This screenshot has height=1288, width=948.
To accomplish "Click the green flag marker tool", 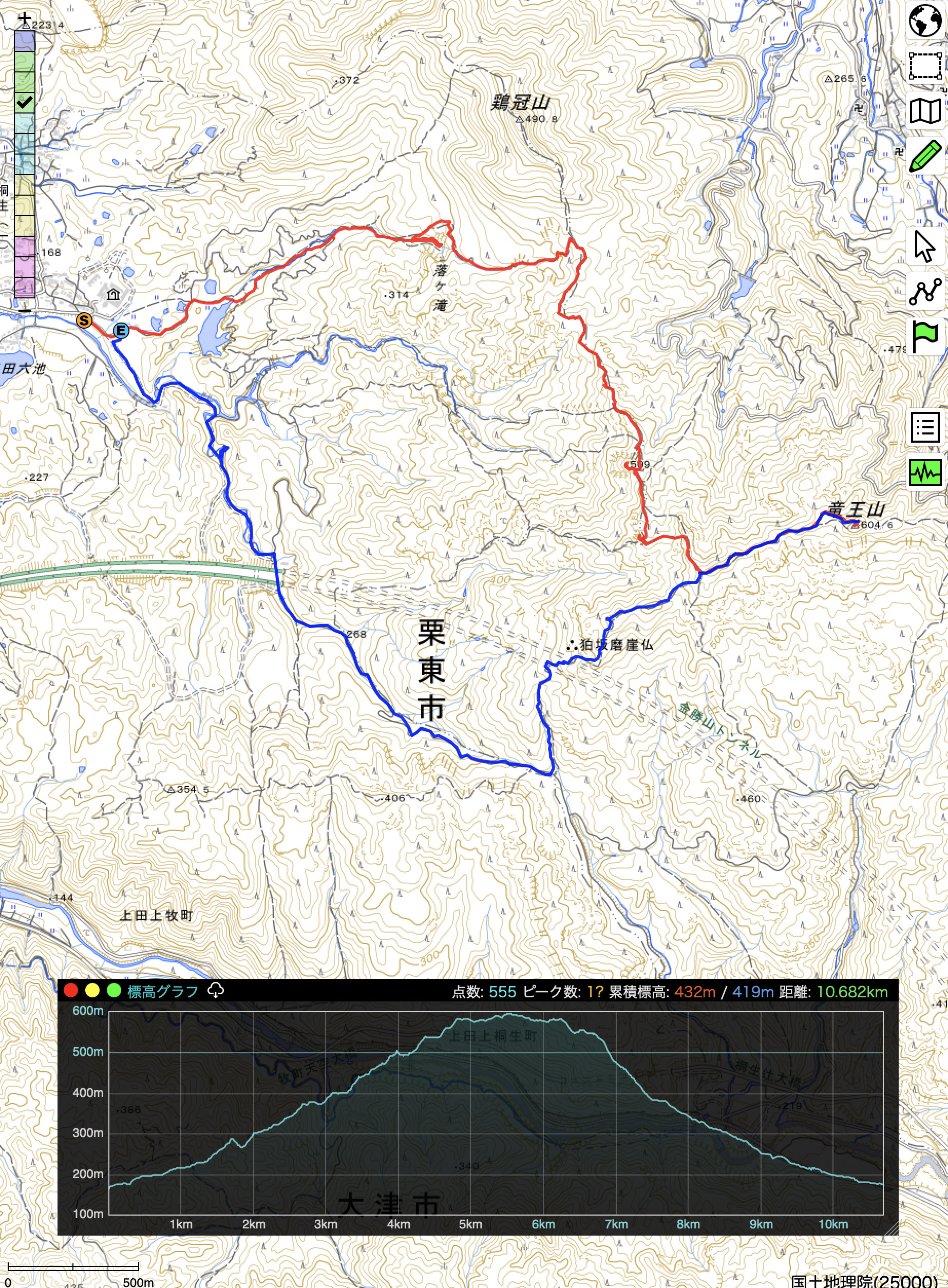I will point(924,337).
